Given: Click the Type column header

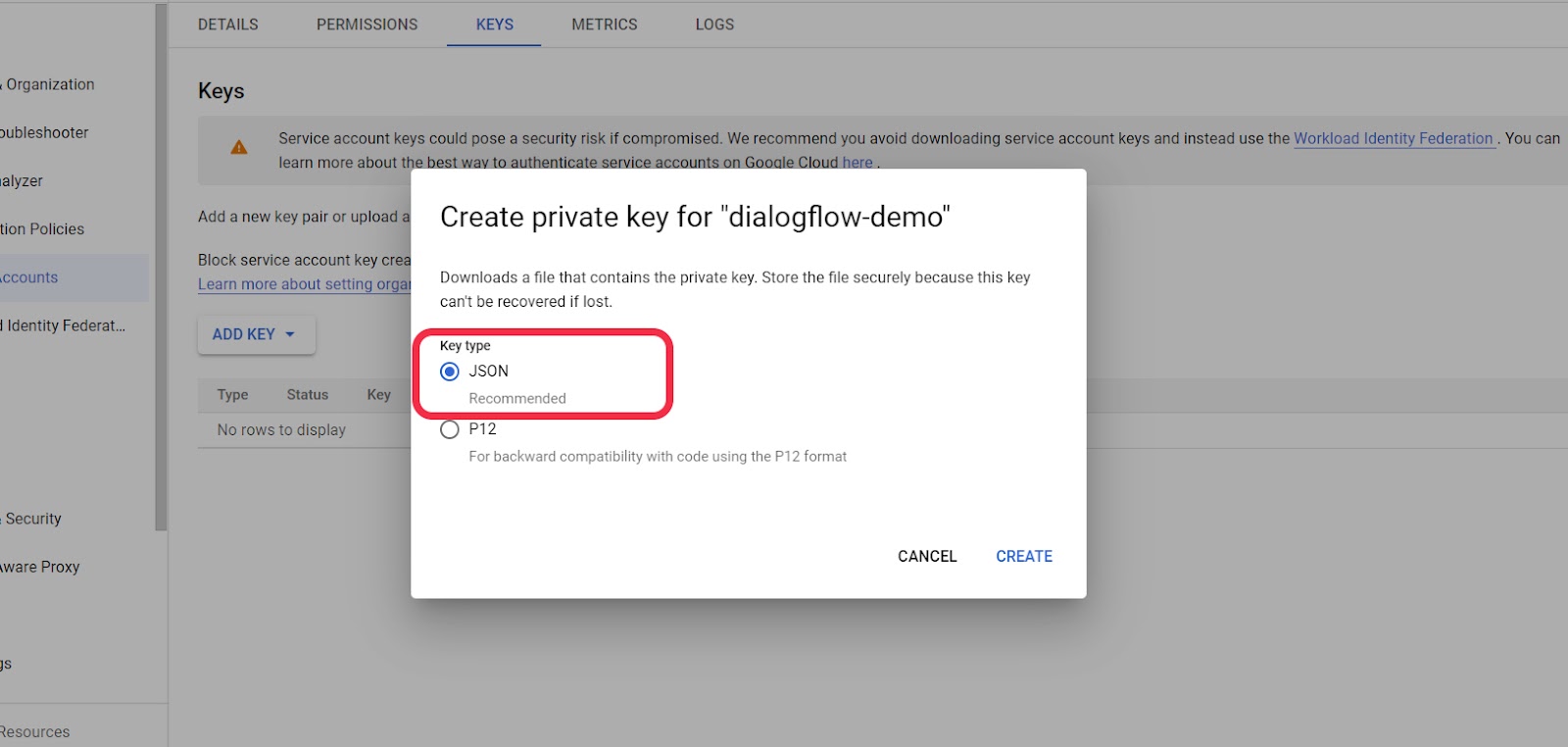Looking at the screenshot, I should (x=232, y=395).
